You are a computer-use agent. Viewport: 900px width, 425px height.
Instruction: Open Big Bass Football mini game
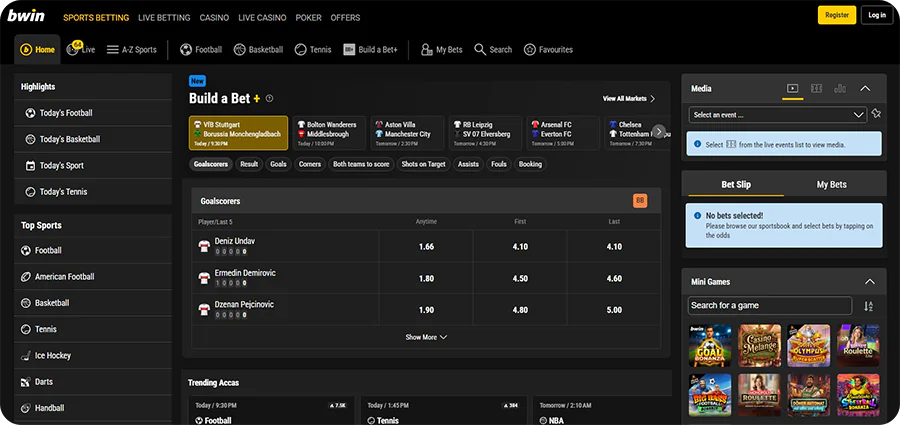[710, 395]
